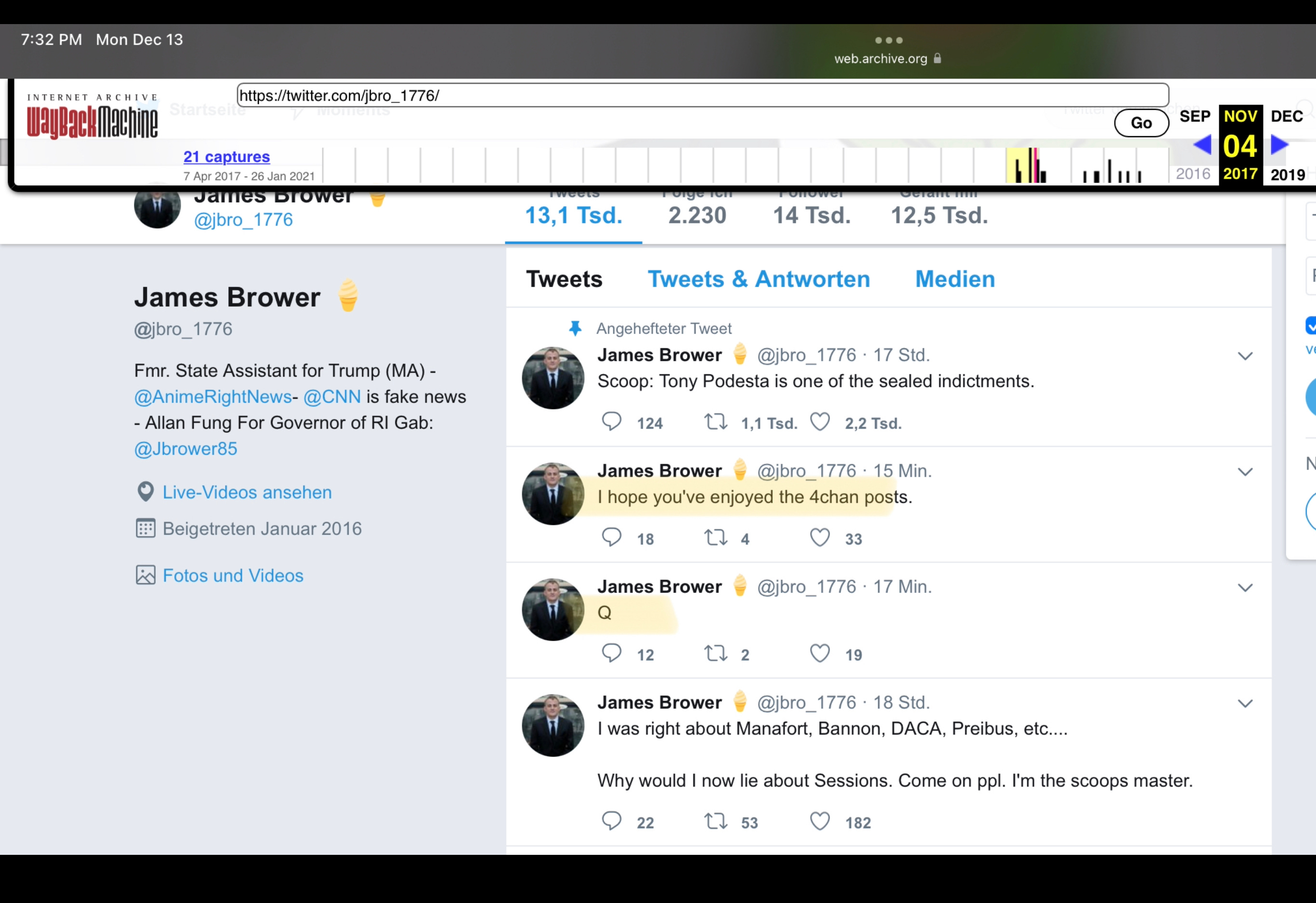Viewport: 1316px width, 903px height.
Task: Click the tweet text 'I hope you've enjoyed the 4chan posts.'
Action: point(755,497)
